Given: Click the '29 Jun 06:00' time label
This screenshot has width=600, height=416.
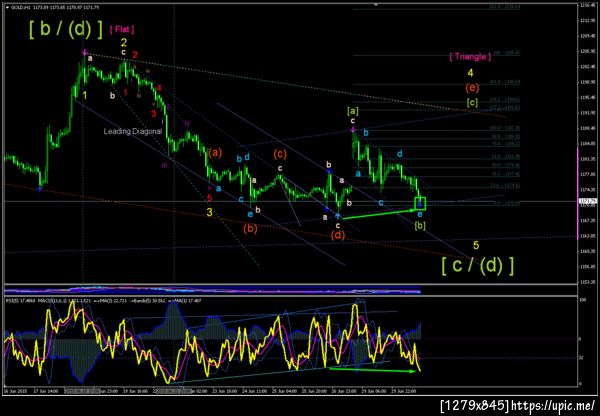Looking at the screenshot, I should pyautogui.click(x=373, y=392).
